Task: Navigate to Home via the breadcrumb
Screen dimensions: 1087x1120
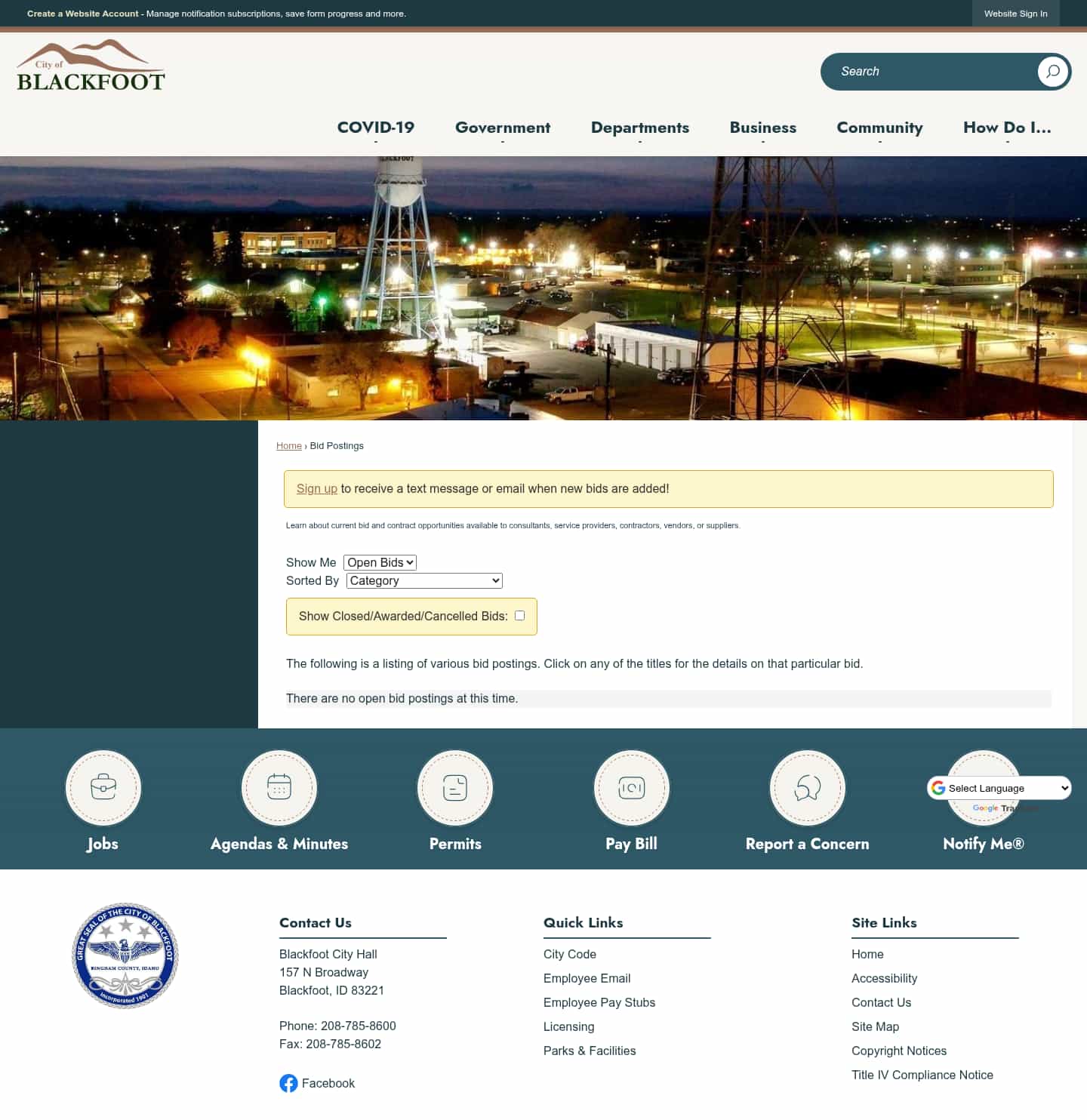Action: pos(289,445)
